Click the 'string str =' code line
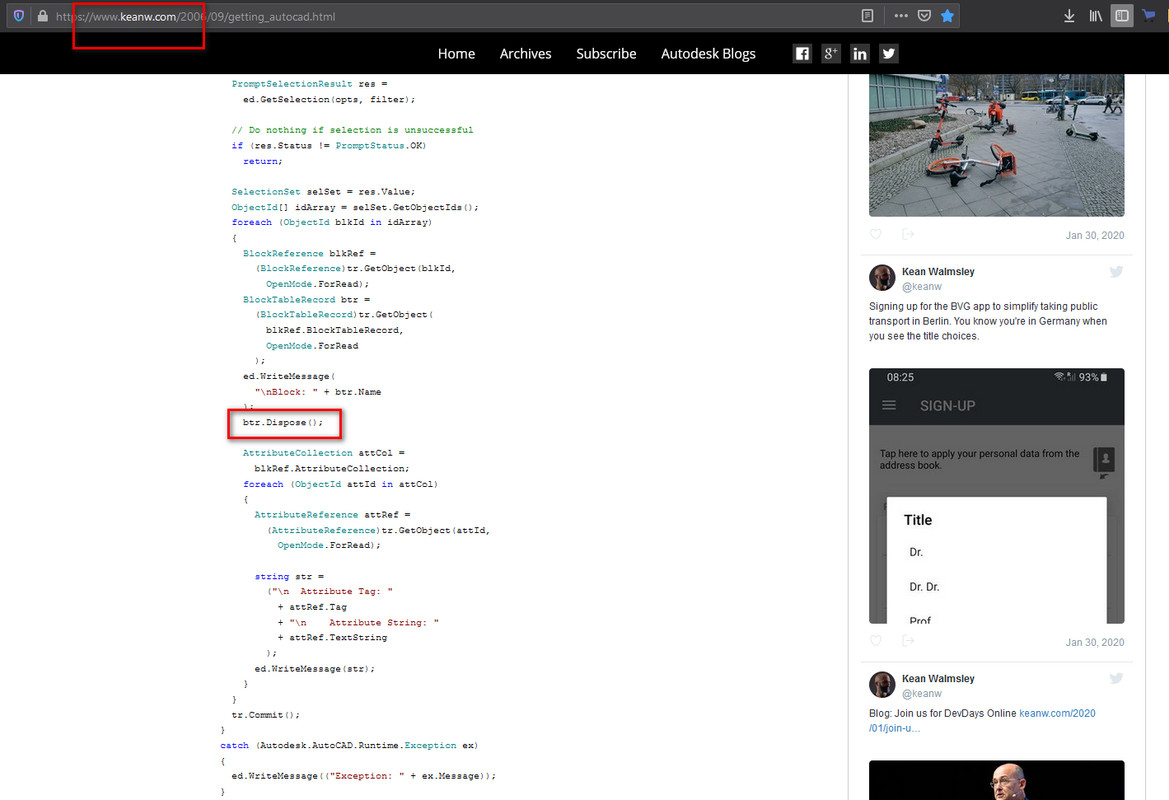The height and width of the screenshot is (800, 1169). coord(289,576)
